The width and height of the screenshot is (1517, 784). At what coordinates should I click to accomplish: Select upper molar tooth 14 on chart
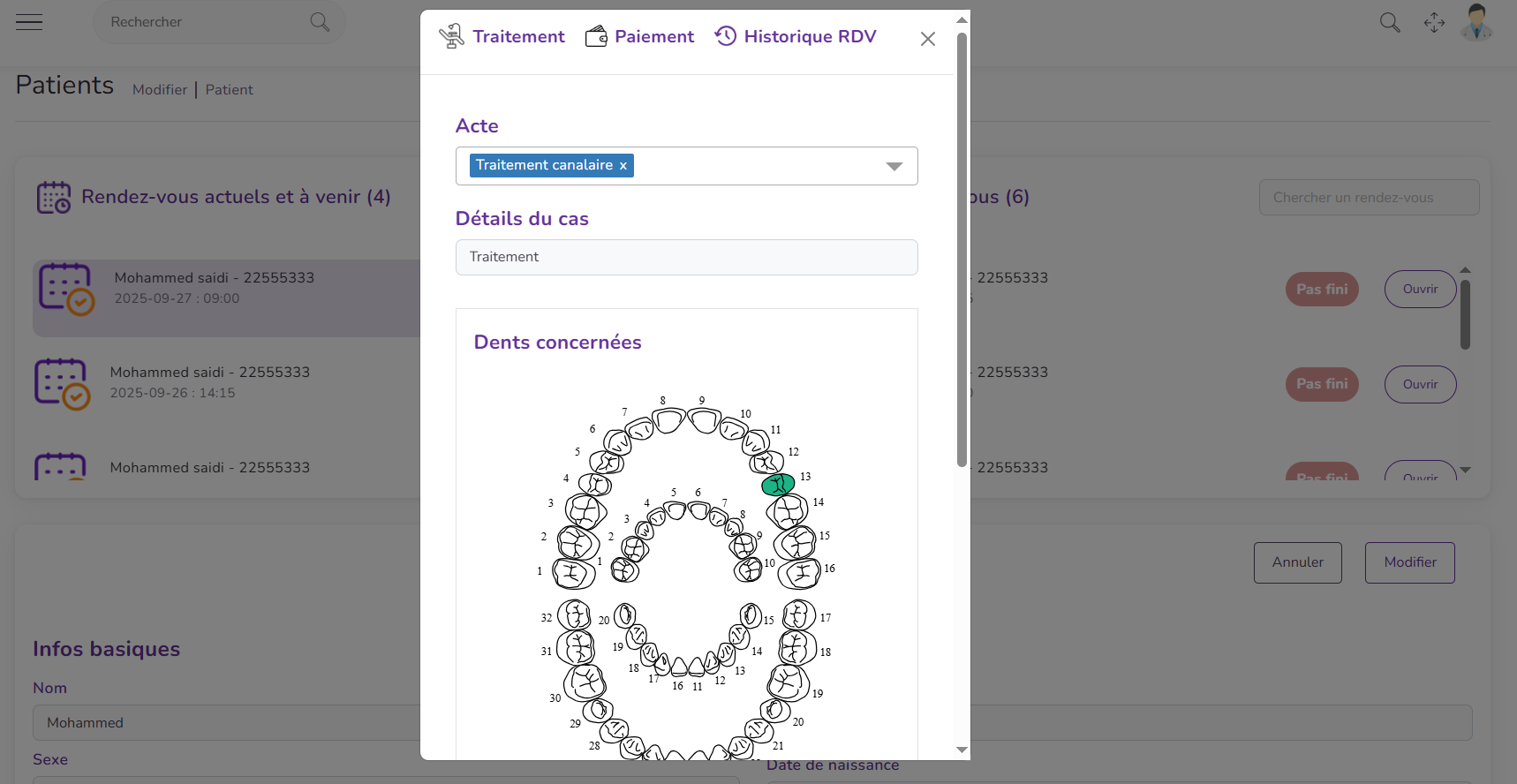click(787, 510)
